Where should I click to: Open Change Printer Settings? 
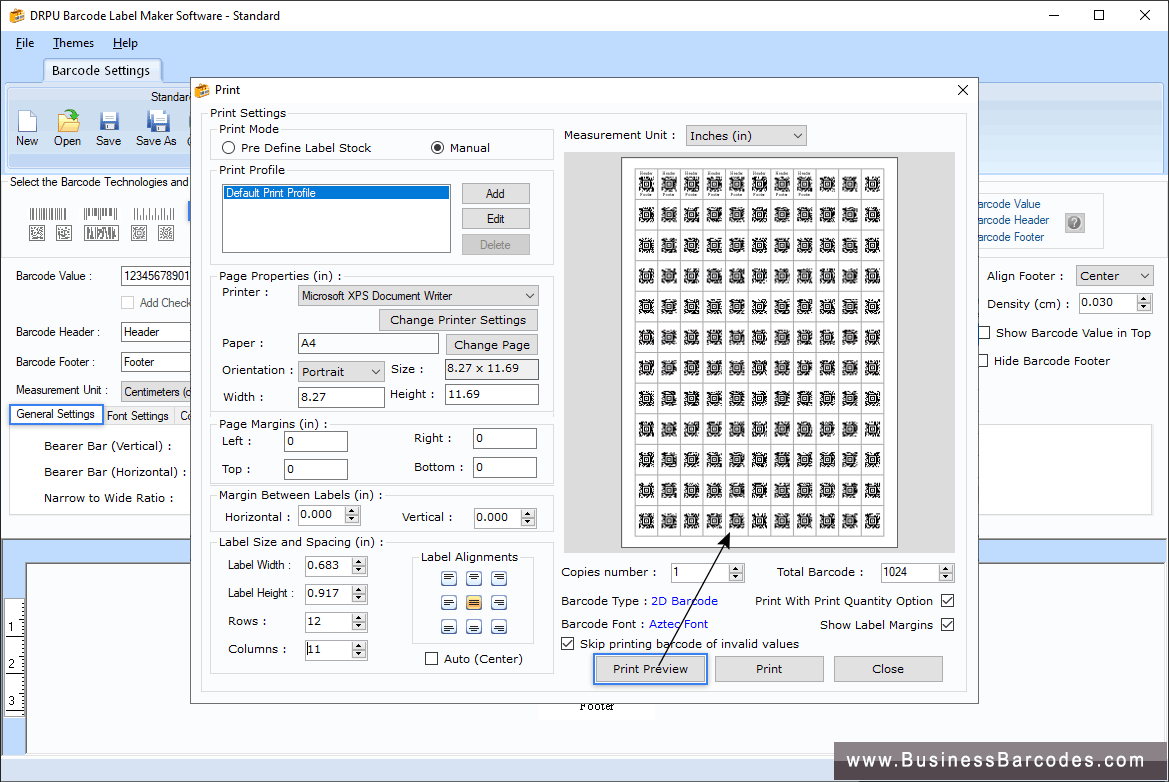click(x=458, y=319)
